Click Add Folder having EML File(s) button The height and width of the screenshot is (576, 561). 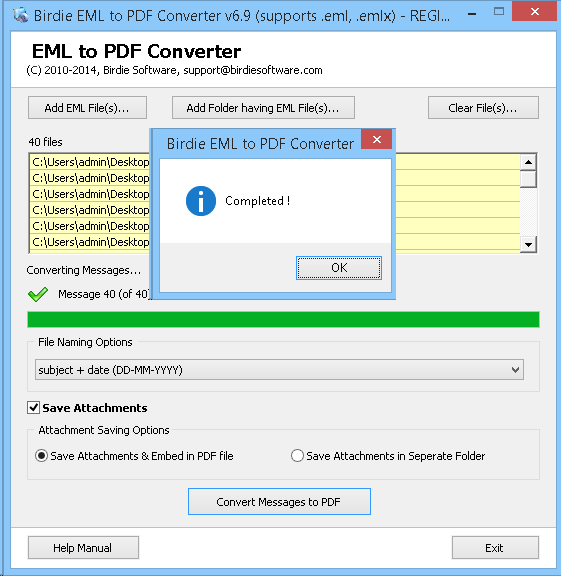click(x=263, y=108)
